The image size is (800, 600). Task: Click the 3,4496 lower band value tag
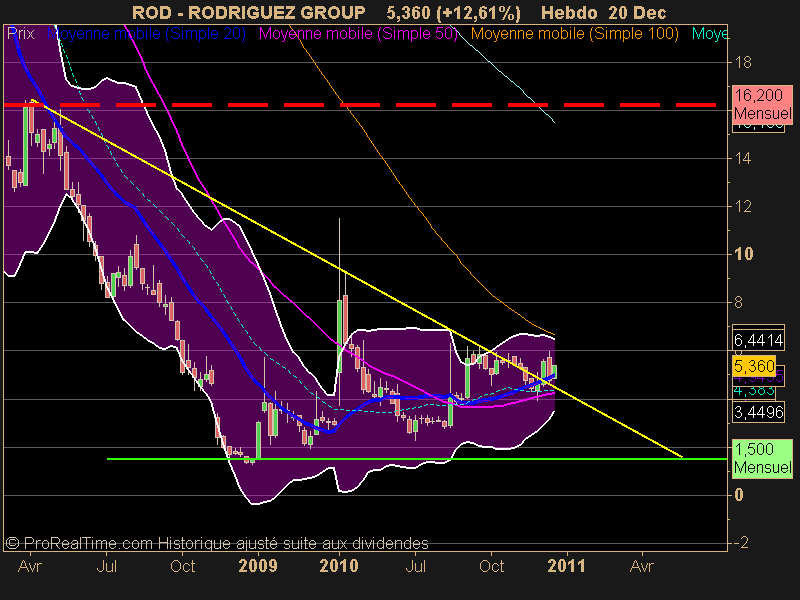click(759, 412)
